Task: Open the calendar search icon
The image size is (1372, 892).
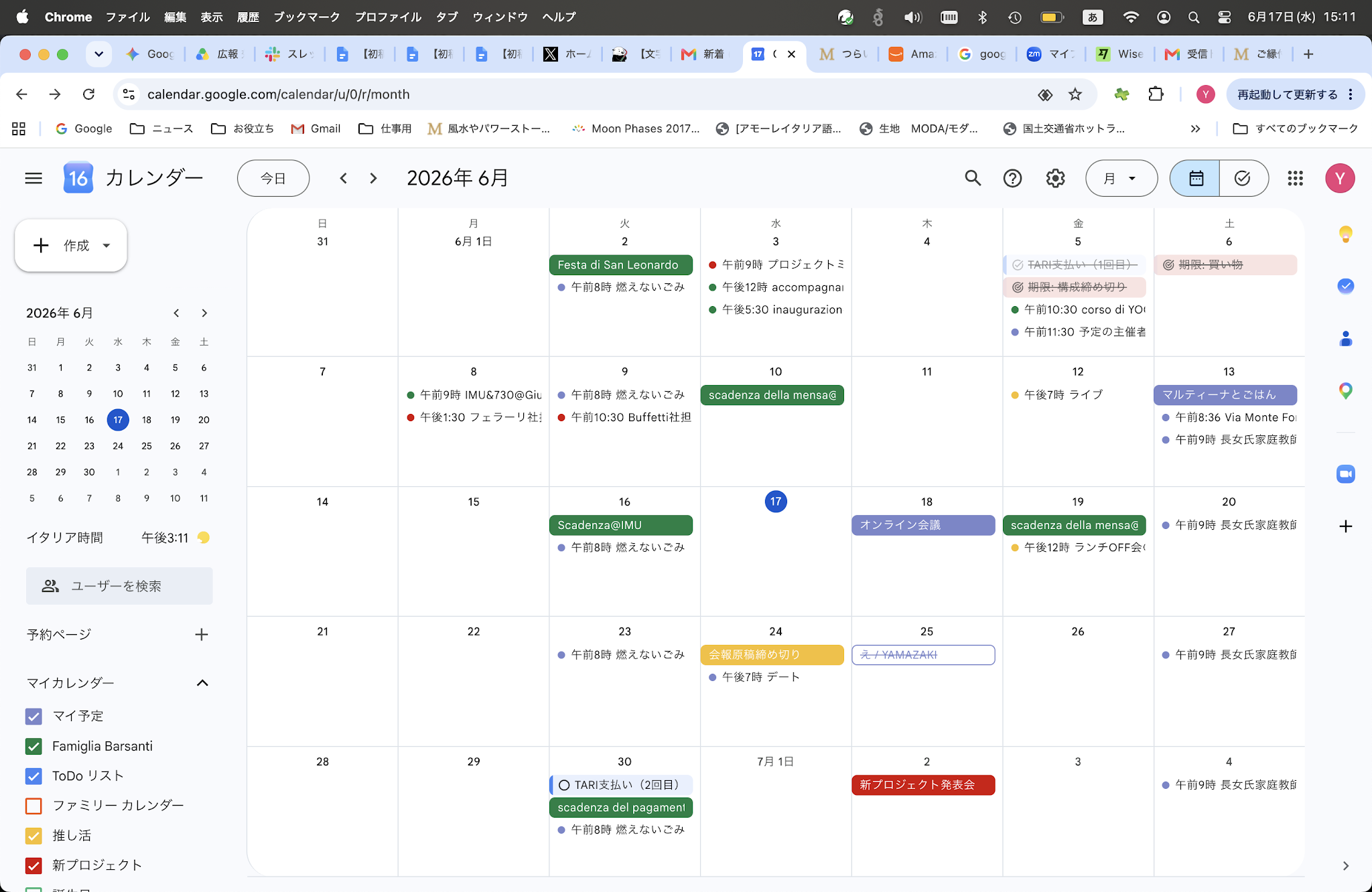Action: click(973, 178)
